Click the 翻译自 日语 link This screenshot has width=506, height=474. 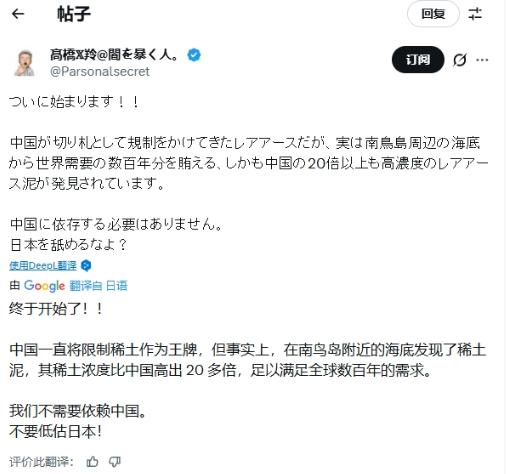coord(98,286)
